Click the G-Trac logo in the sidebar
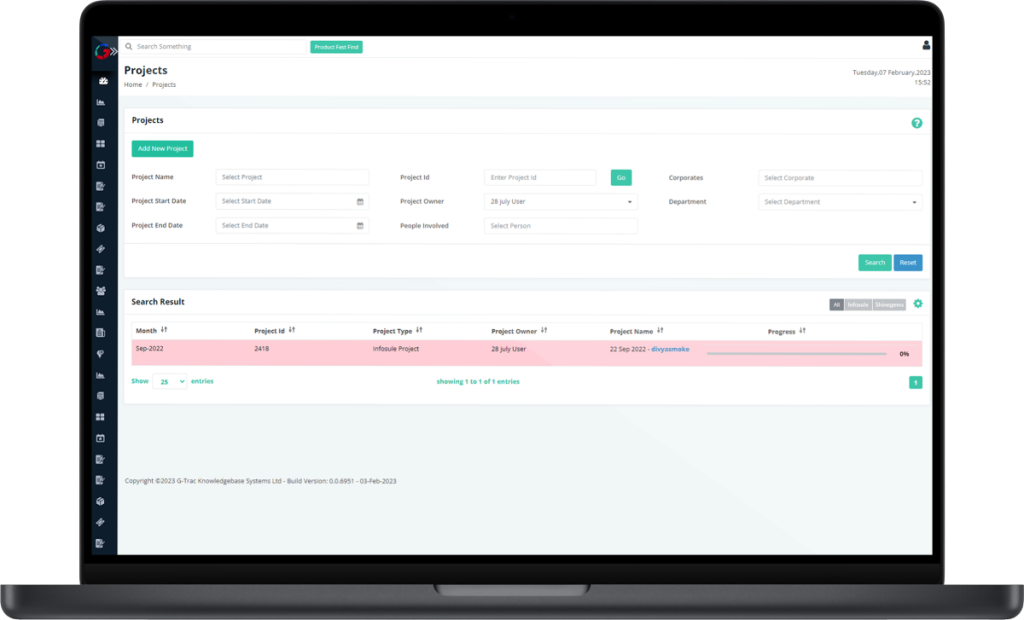1024x620 pixels. pyautogui.click(x=102, y=48)
